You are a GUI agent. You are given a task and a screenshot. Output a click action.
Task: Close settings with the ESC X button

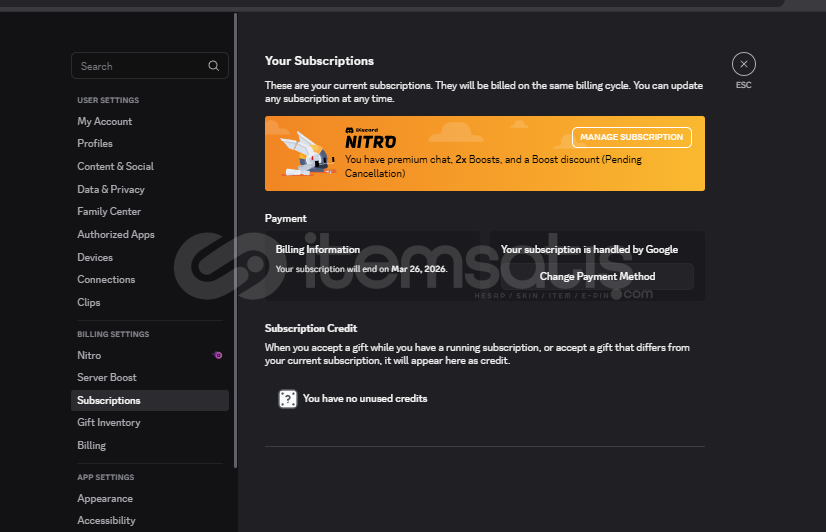coord(743,64)
